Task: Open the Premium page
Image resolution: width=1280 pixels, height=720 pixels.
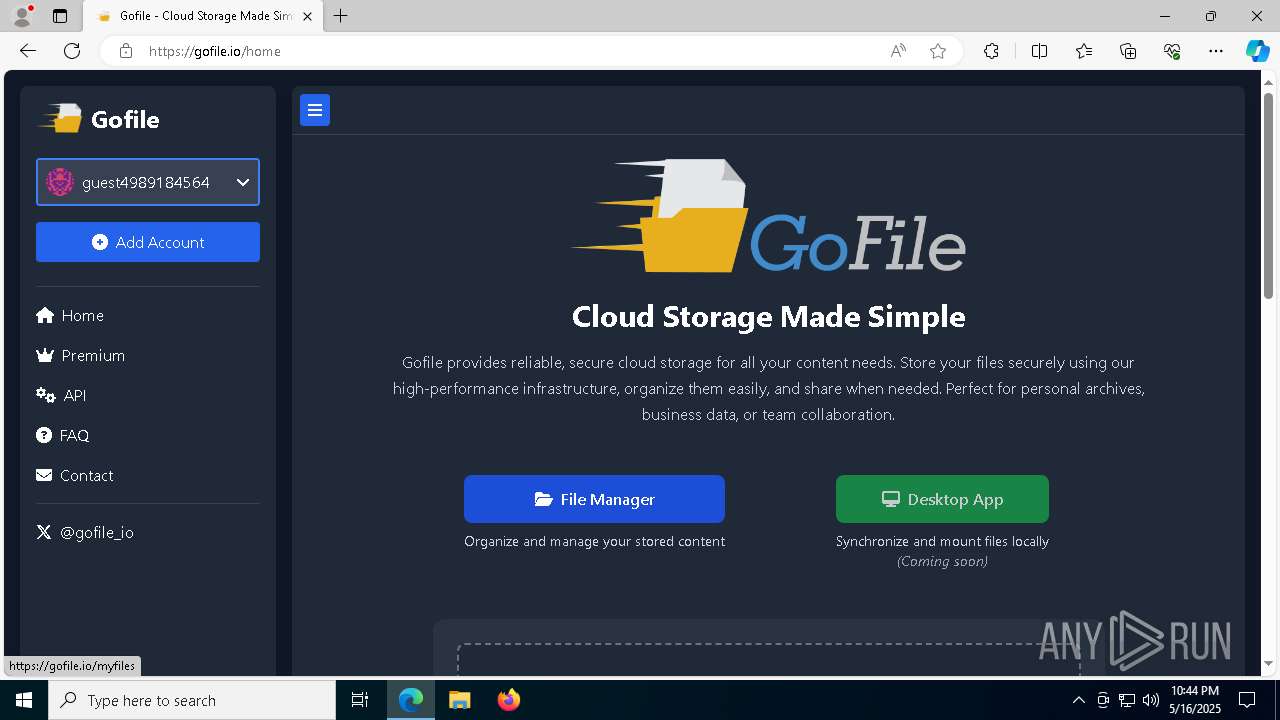Action: [x=80, y=355]
